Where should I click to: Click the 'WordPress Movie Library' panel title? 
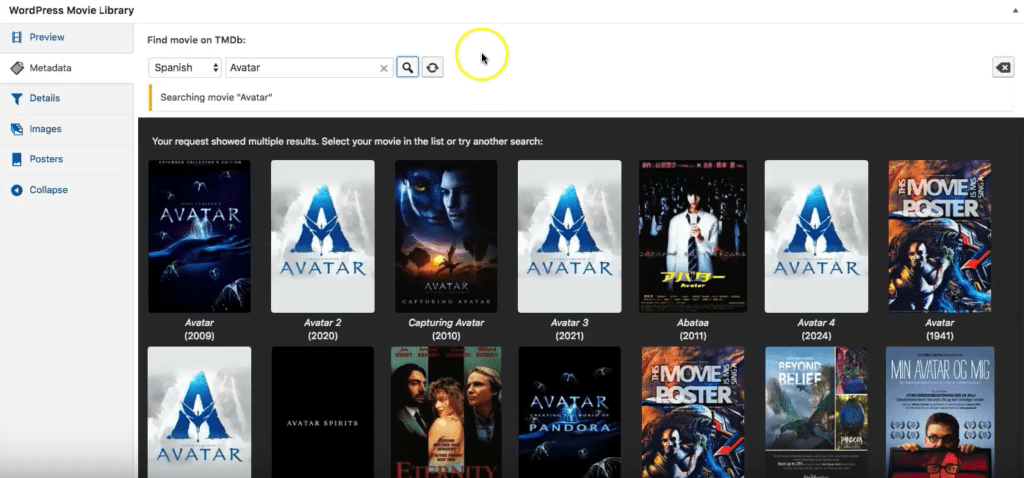[x=71, y=10]
